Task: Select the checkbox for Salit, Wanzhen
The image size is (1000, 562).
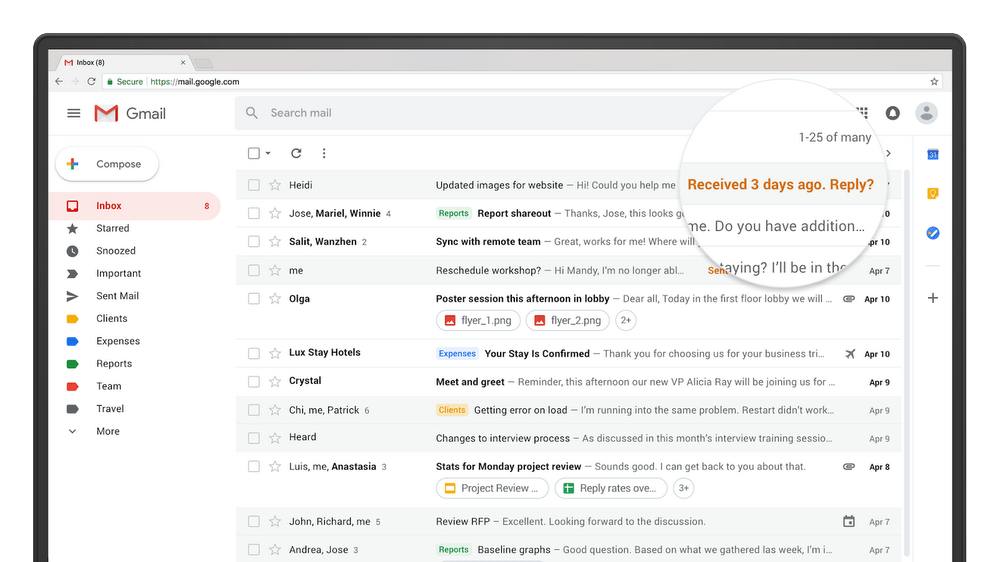Action: (254, 241)
